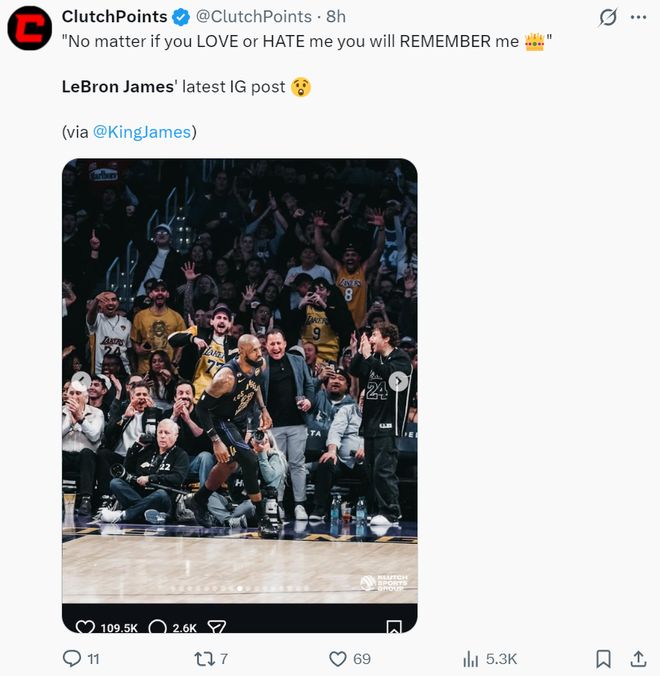Click the Instagram heart icon in the image
Viewport: 660px width, 676px height.
pos(86,627)
